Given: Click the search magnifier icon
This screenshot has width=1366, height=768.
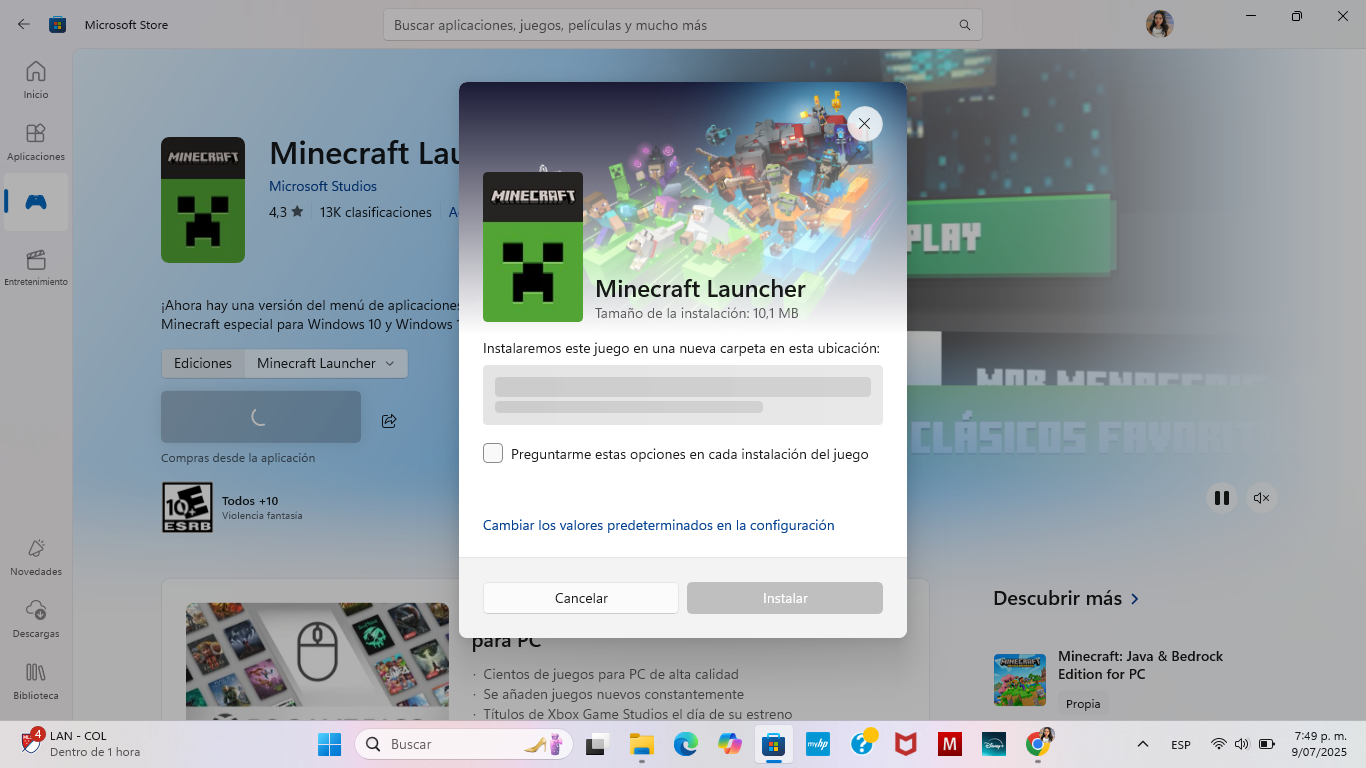Looking at the screenshot, I should pyautogui.click(x=965, y=25).
